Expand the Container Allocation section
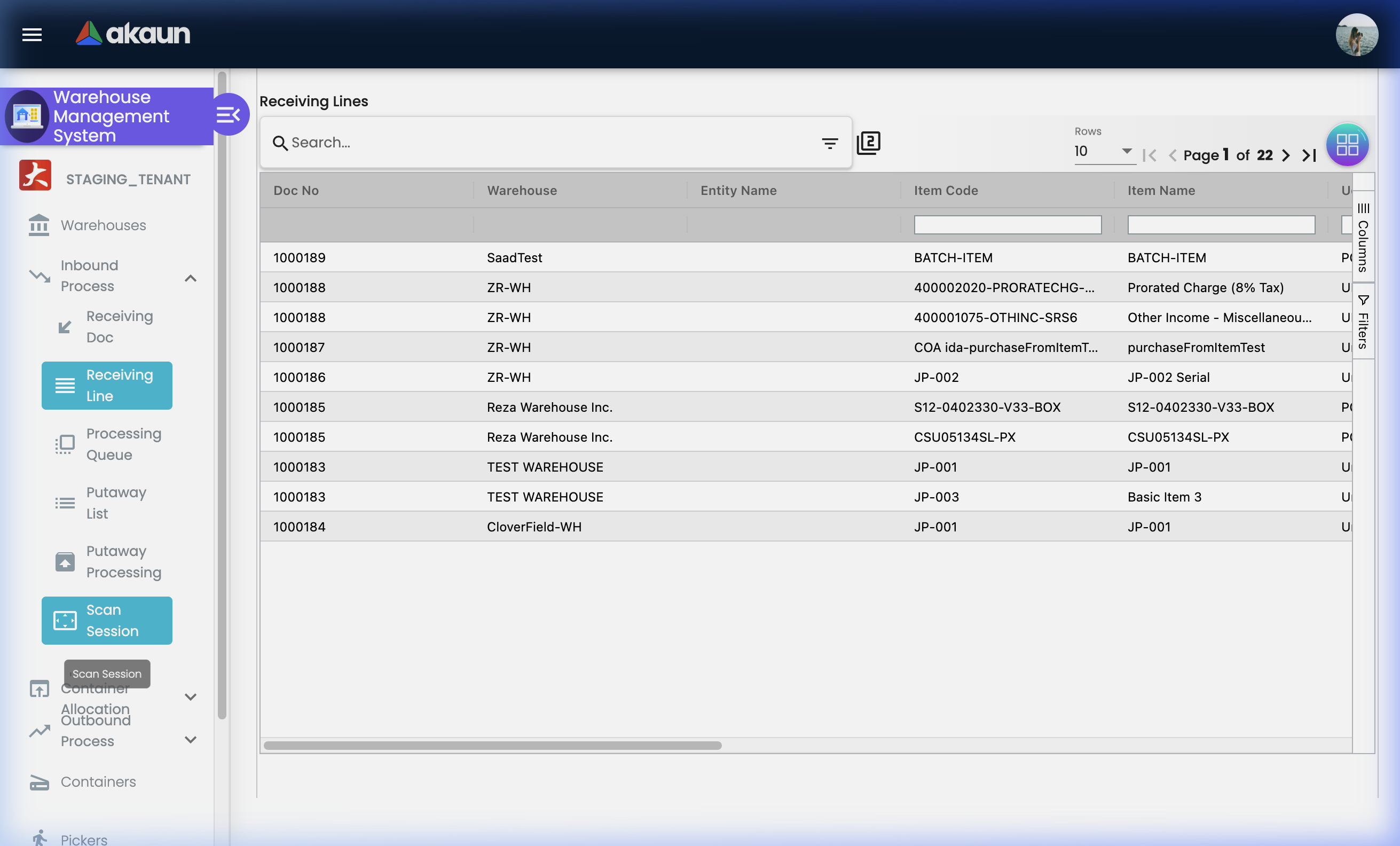The width and height of the screenshot is (1400, 846). coord(190,696)
